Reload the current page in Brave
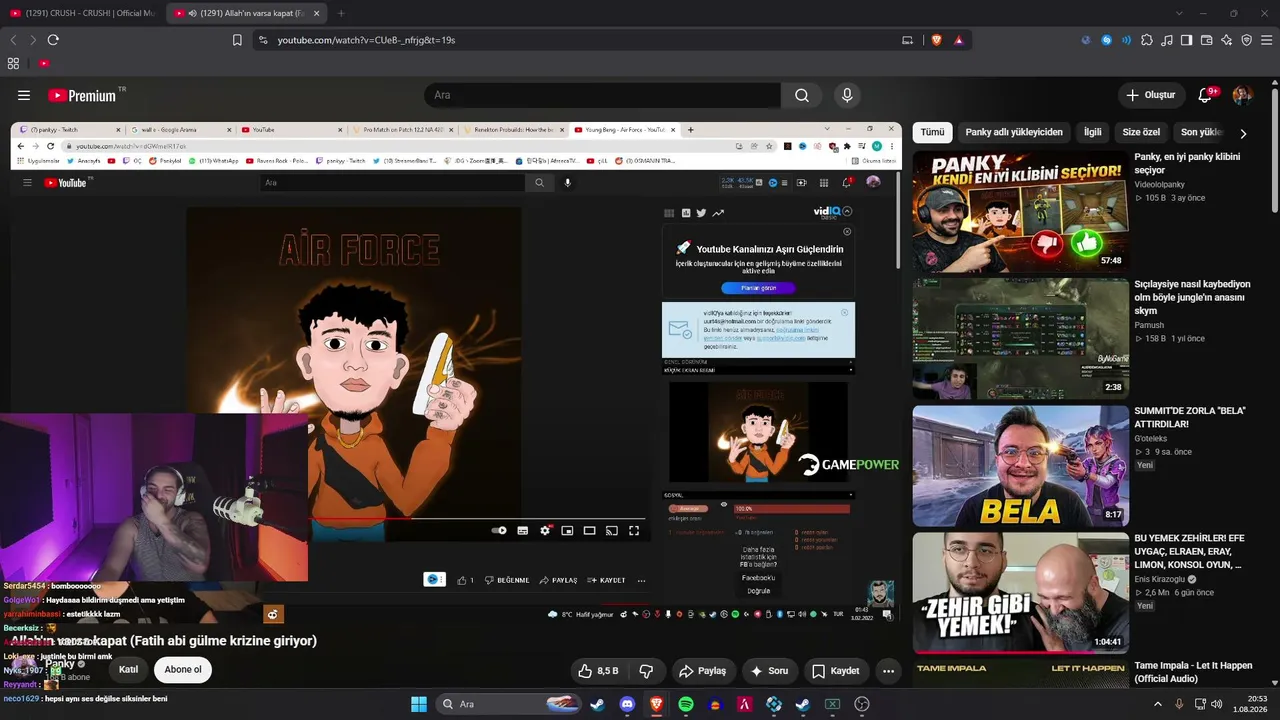The width and height of the screenshot is (1280, 720). click(53, 40)
